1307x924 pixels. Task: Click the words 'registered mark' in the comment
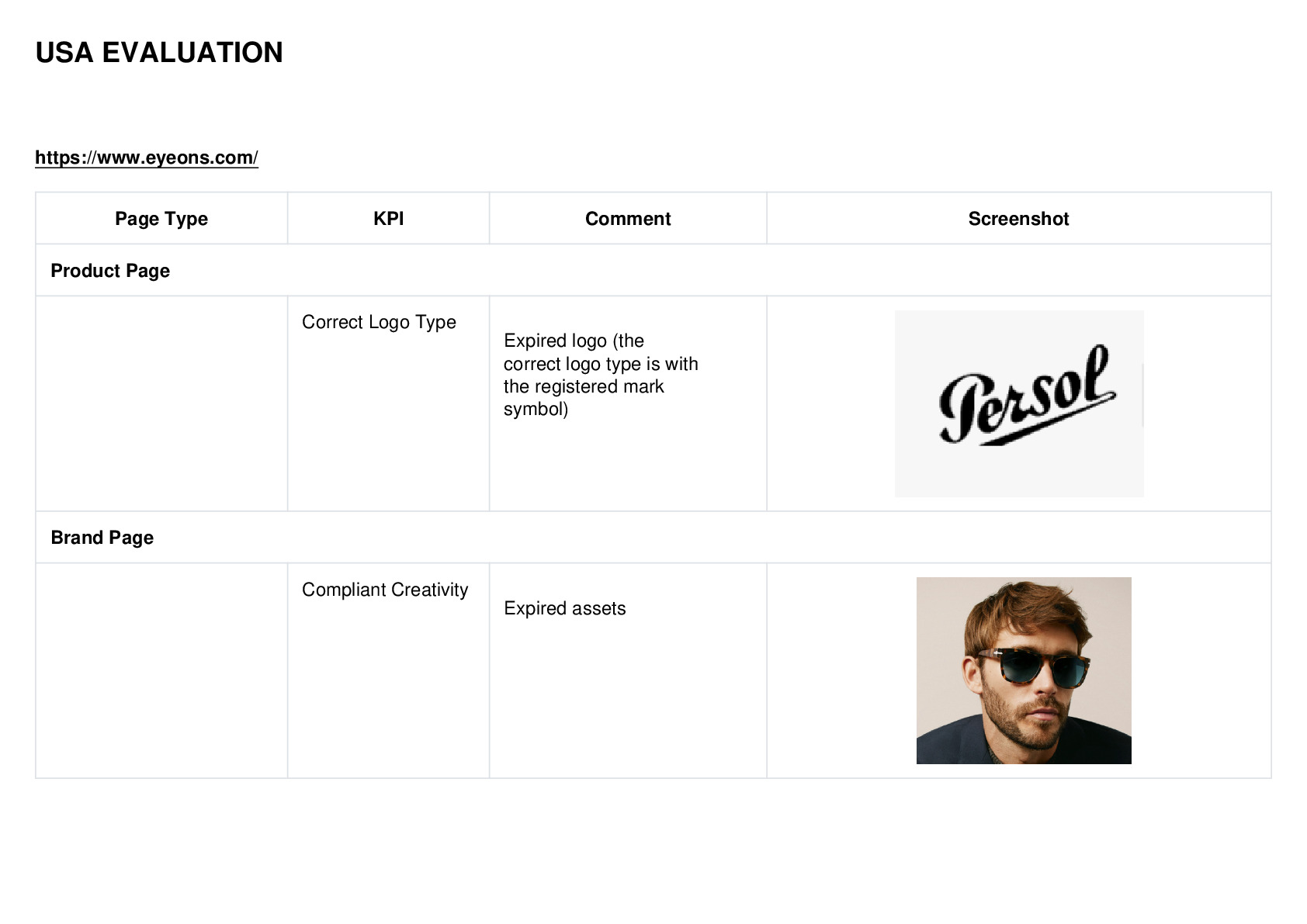[599, 386]
